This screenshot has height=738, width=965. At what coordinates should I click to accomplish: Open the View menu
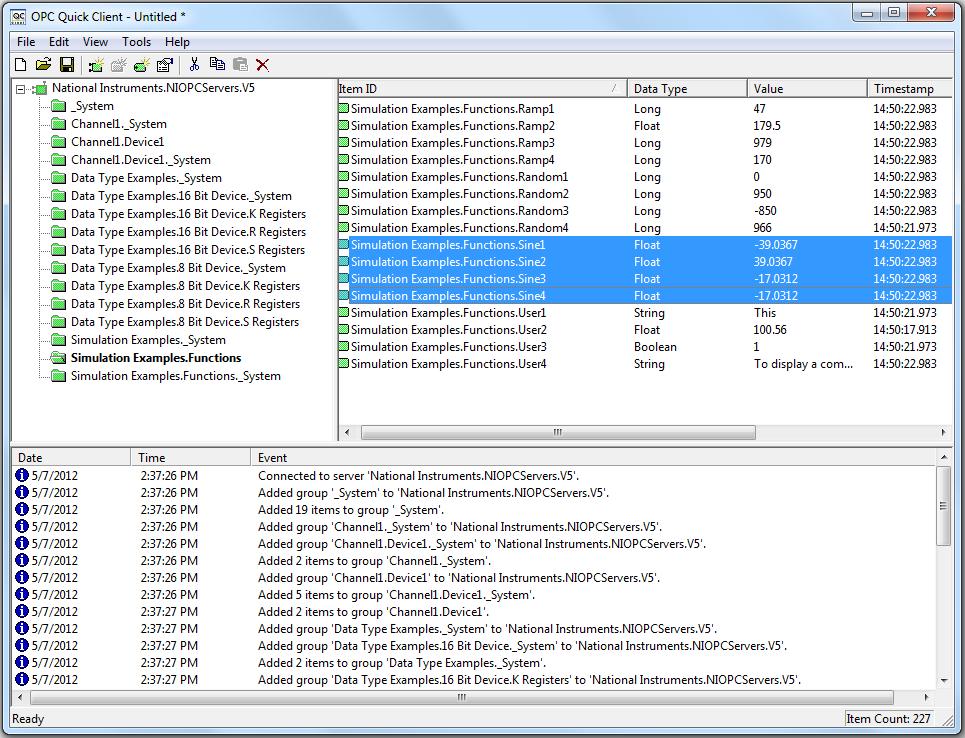(96, 42)
